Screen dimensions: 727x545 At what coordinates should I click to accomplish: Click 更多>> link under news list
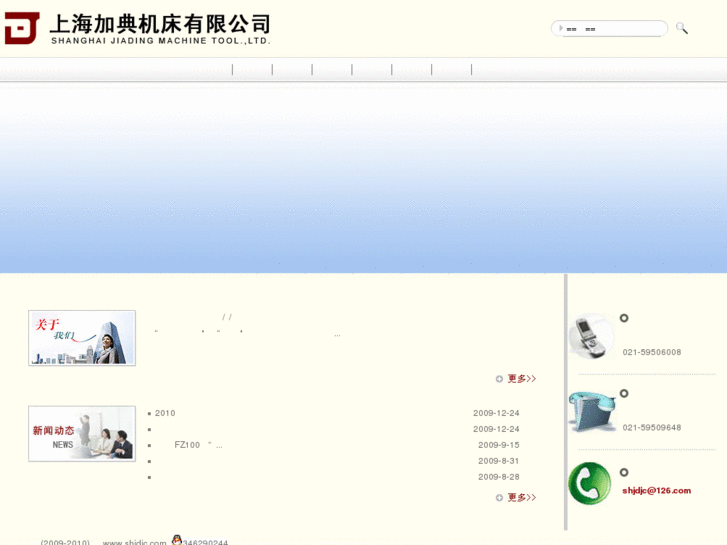coord(522,497)
